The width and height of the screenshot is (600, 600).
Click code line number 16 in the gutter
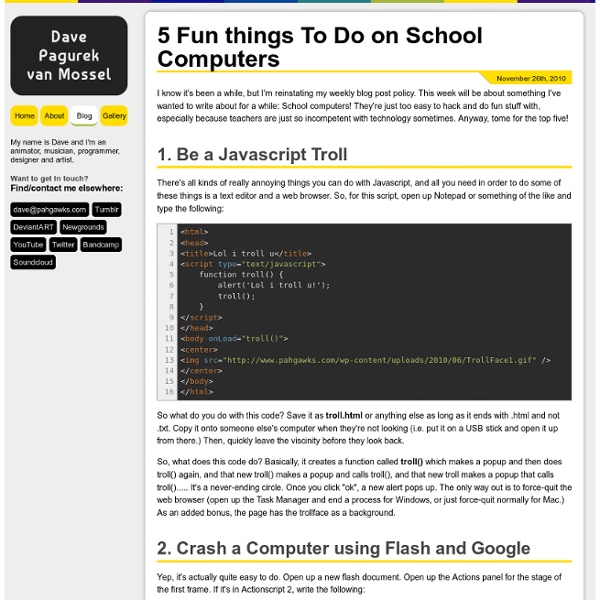pos(170,391)
